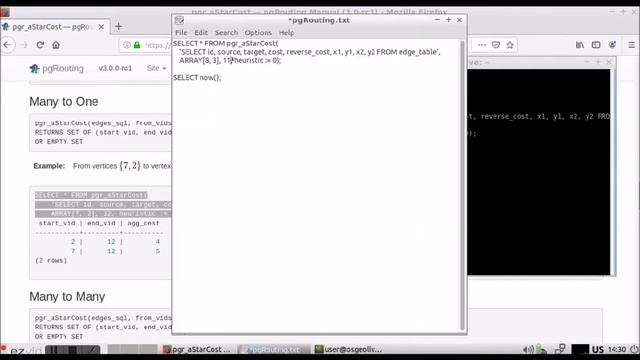Go forward in Firefox
The width and height of the screenshot is (640, 360).
click(24, 45)
